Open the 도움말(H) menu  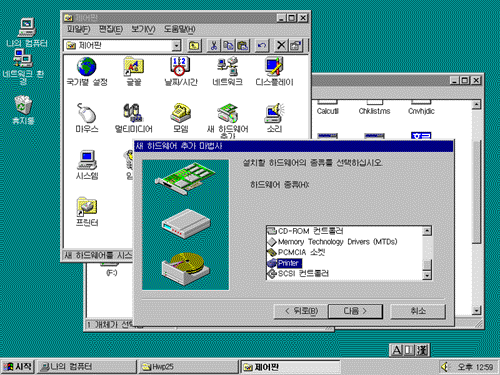pos(179,29)
